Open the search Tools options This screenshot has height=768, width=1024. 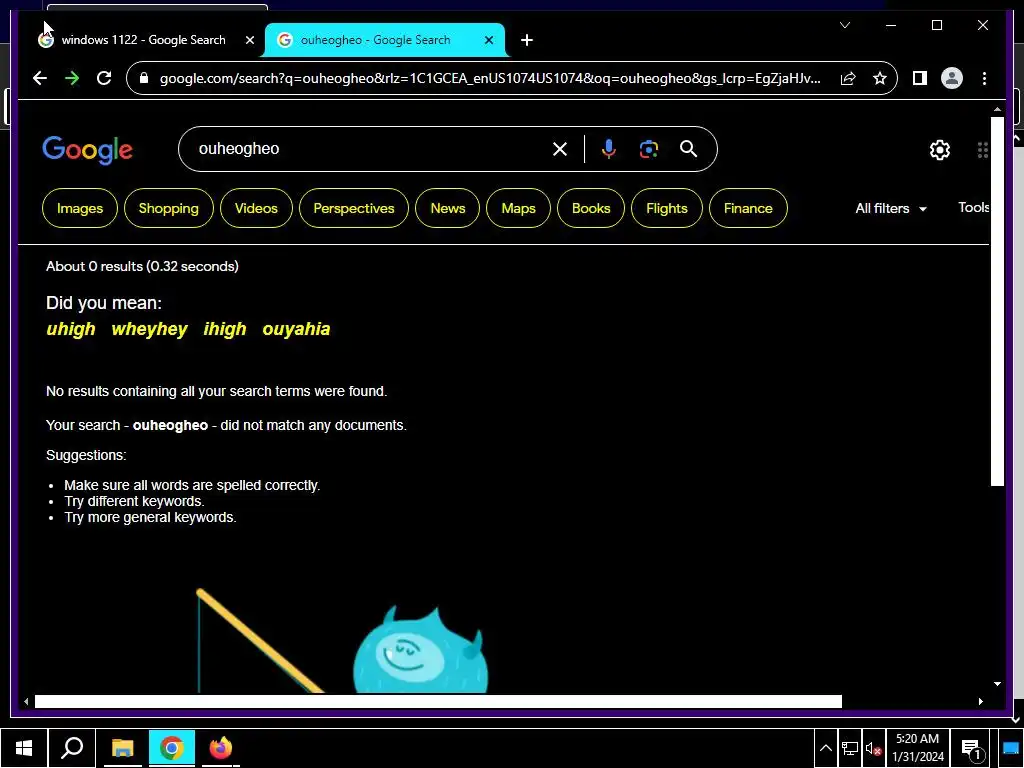point(973,208)
